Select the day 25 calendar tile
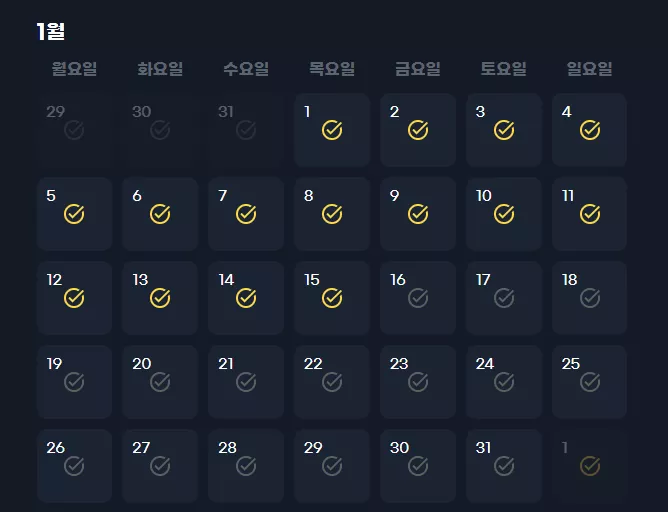668x512 pixels. [x=589, y=382]
